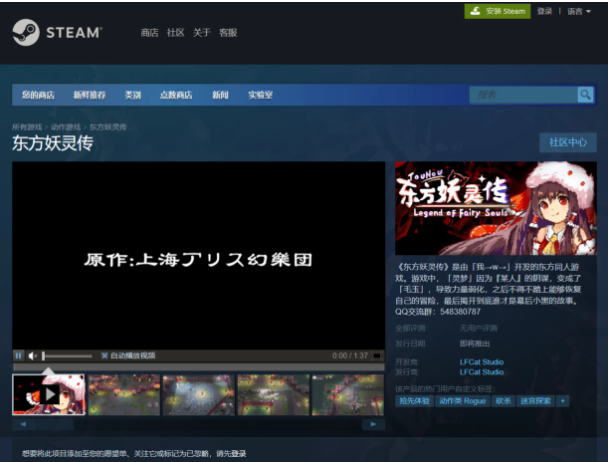Open the 点数商店 points shop tab
608x462 pixels.
coord(176,95)
